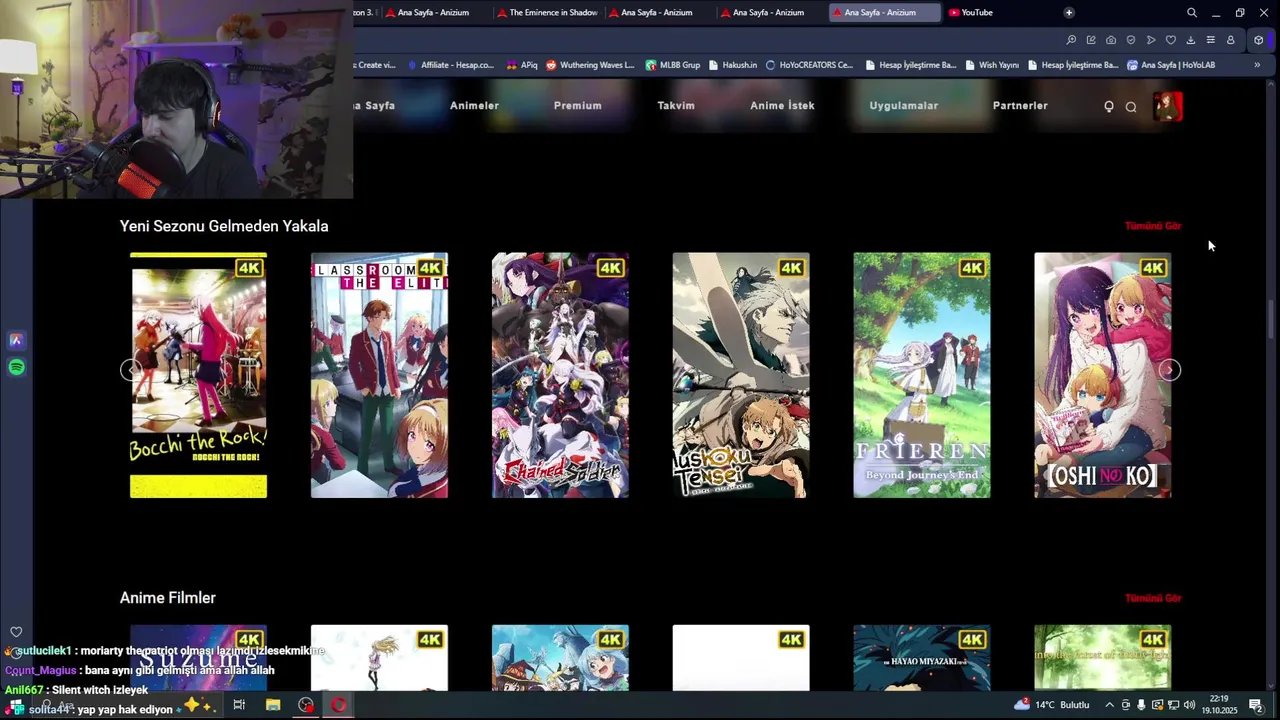Open the volume control in system tray
1280x720 pixels.
tap(1189, 705)
